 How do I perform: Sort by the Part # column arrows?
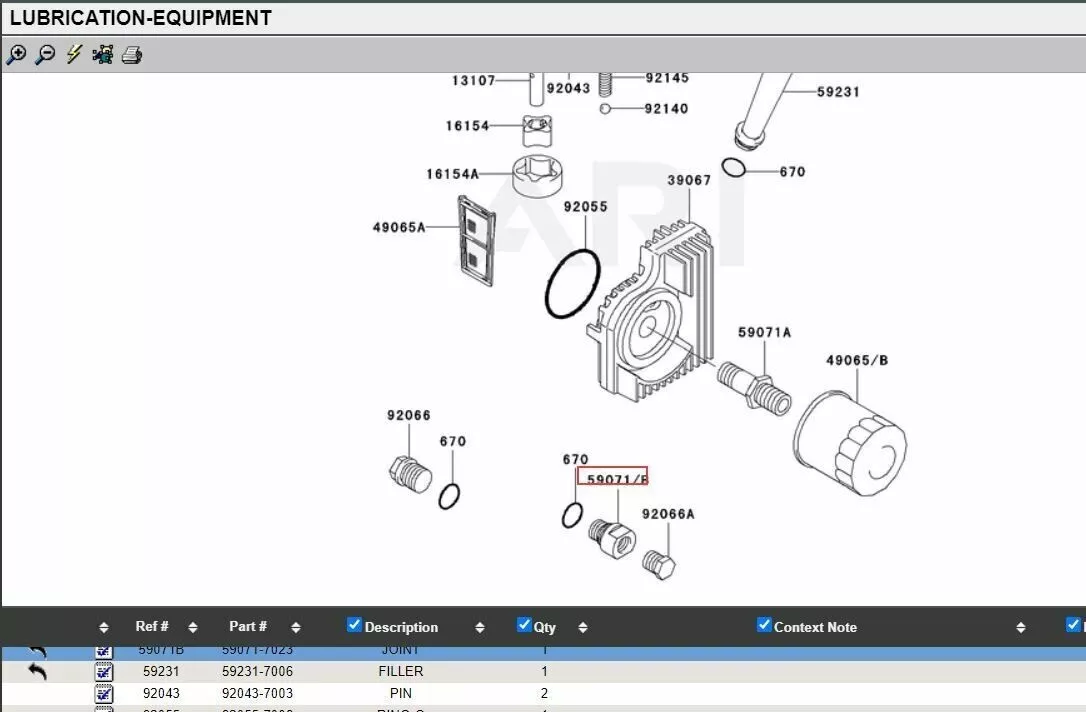click(296, 628)
